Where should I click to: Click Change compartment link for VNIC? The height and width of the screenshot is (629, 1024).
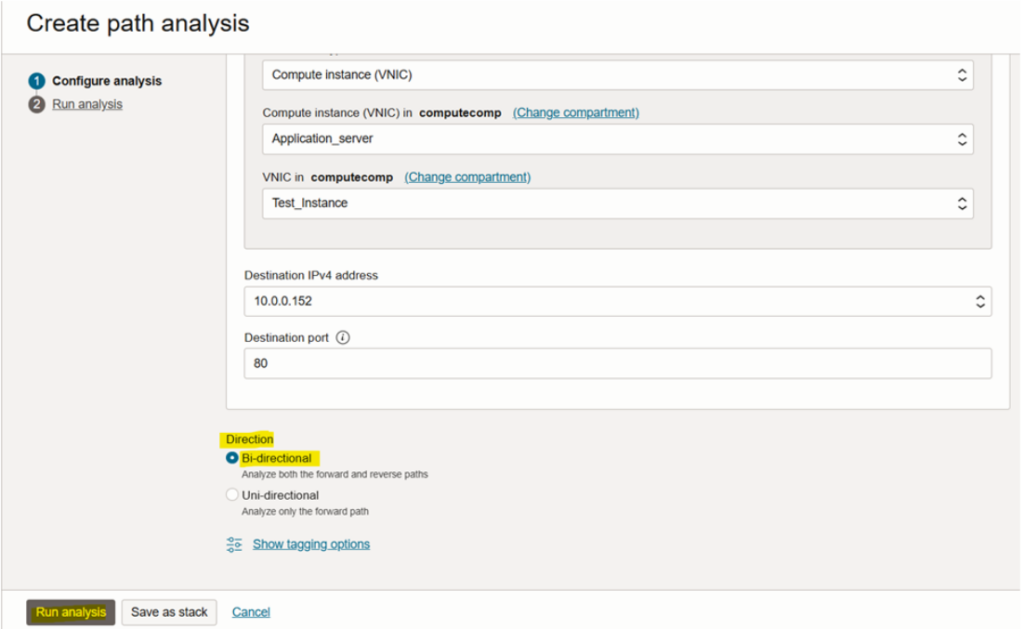click(467, 177)
